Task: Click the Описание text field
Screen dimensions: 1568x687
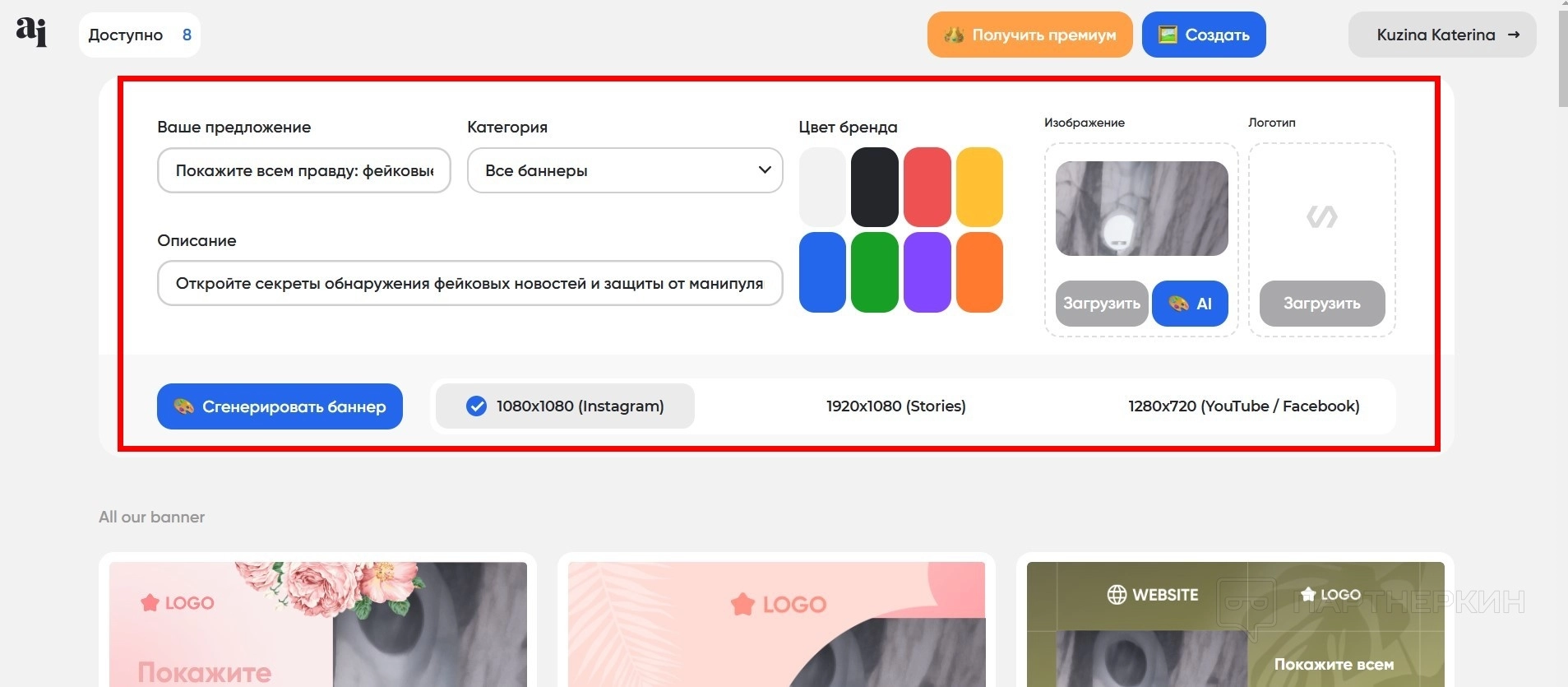Action: pyautogui.click(x=469, y=283)
